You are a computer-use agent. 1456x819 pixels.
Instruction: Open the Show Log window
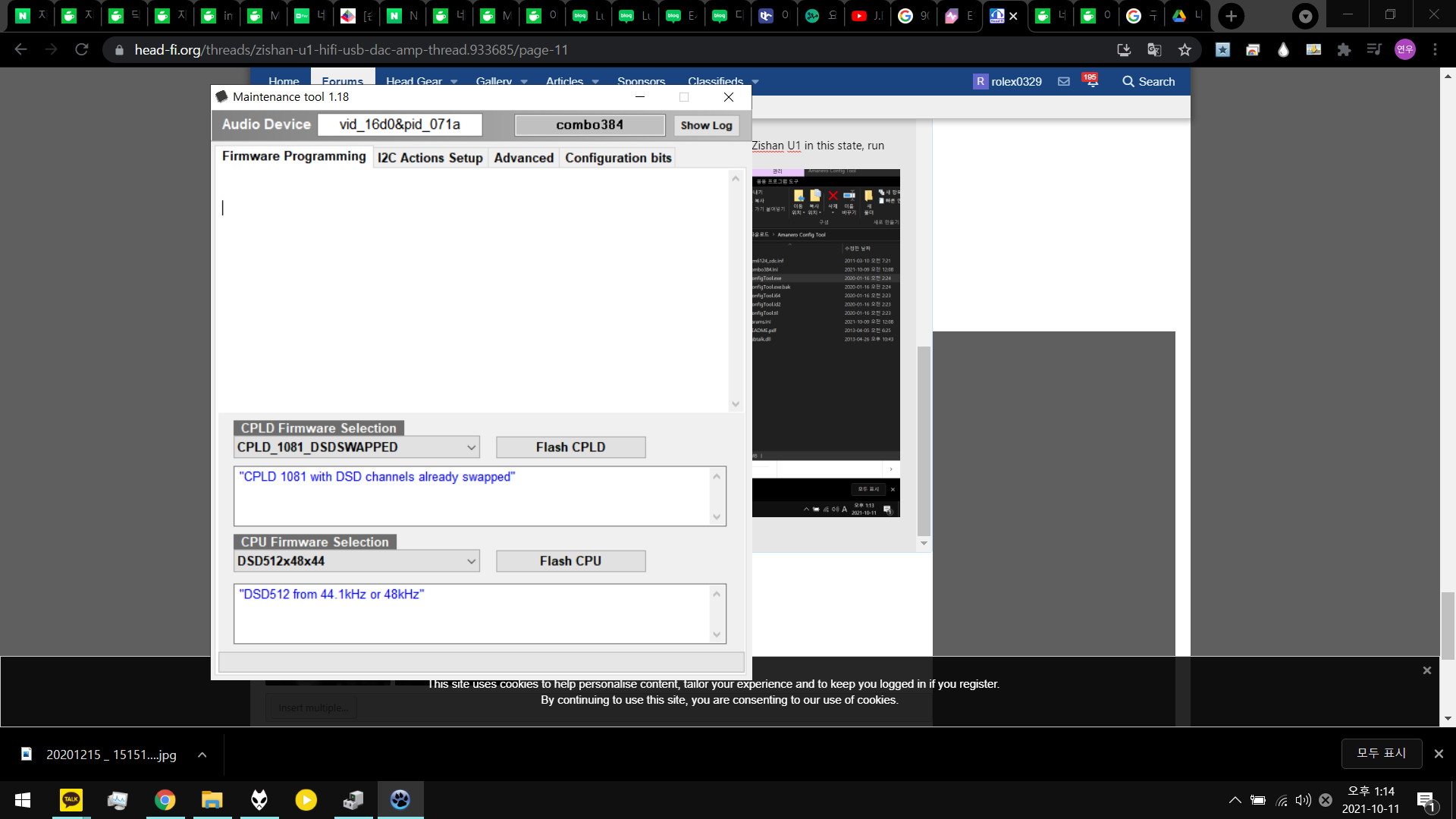pyautogui.click(x=706, y=125)
